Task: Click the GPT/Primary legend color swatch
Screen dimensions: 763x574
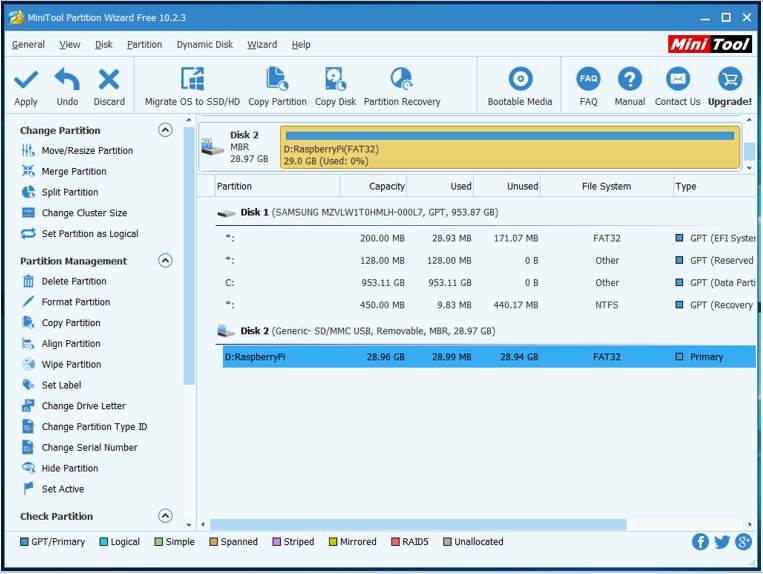Action: pos(24,542)
